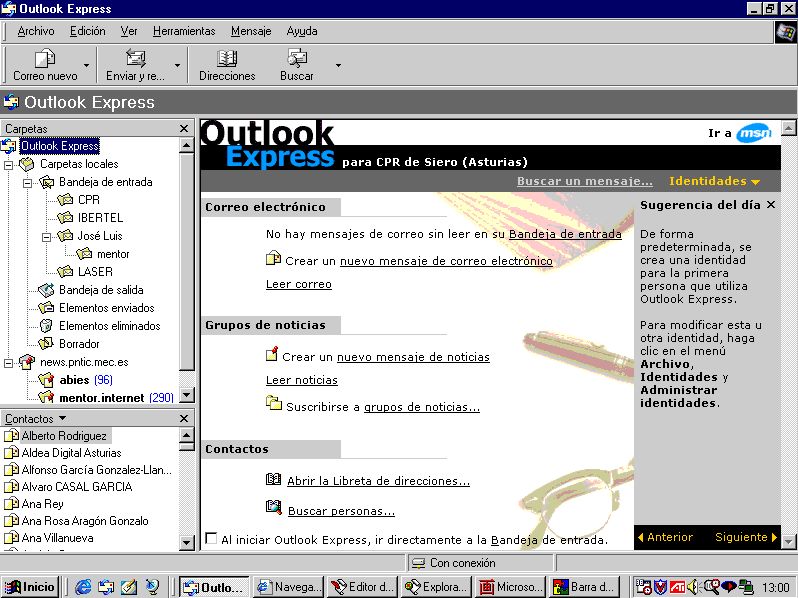Screen dimensions: 798x598
Task: Close the Sugerencia del día panel
Action: [771, 205]
